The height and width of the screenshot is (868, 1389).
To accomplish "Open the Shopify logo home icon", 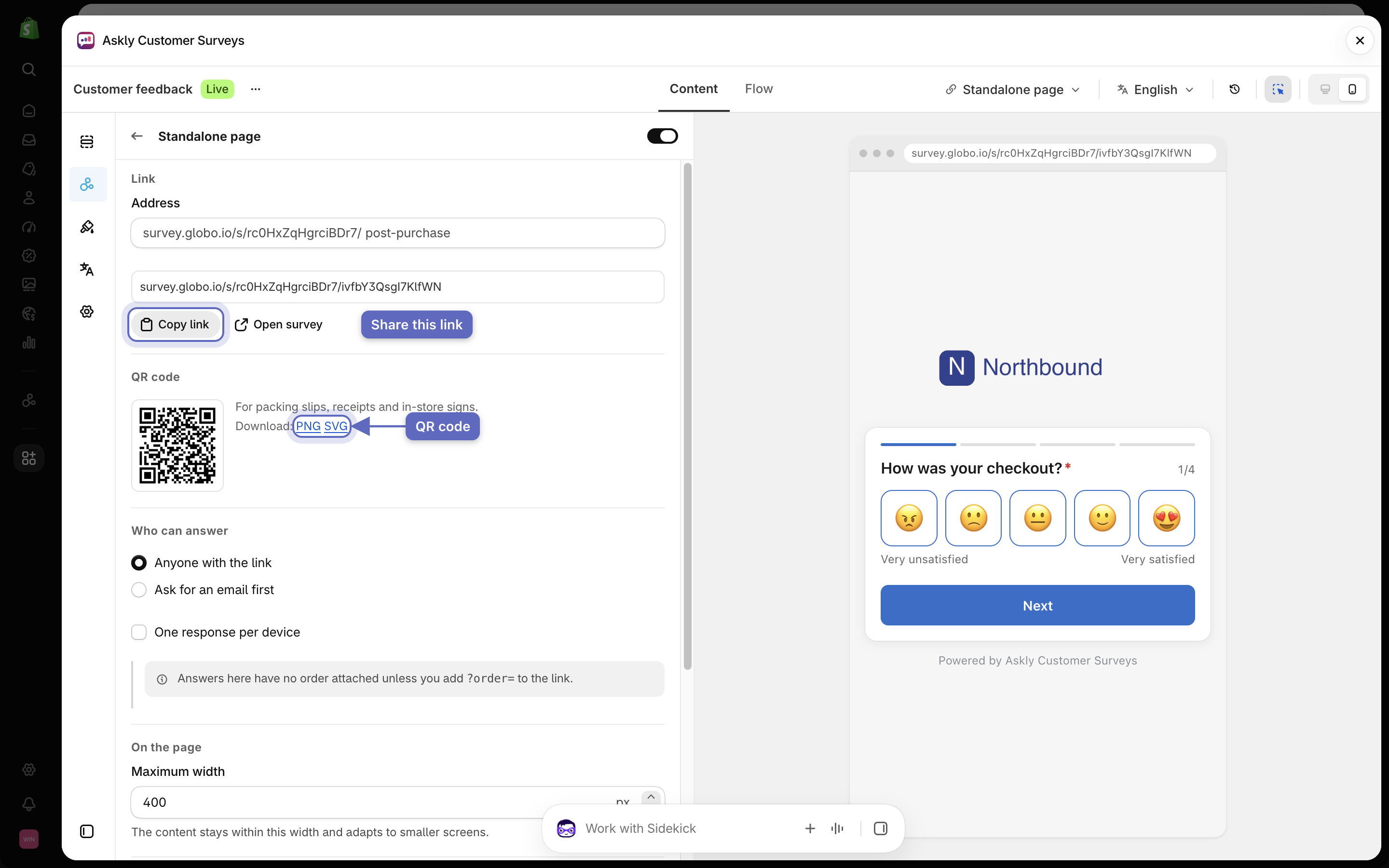I will (29, 29).
